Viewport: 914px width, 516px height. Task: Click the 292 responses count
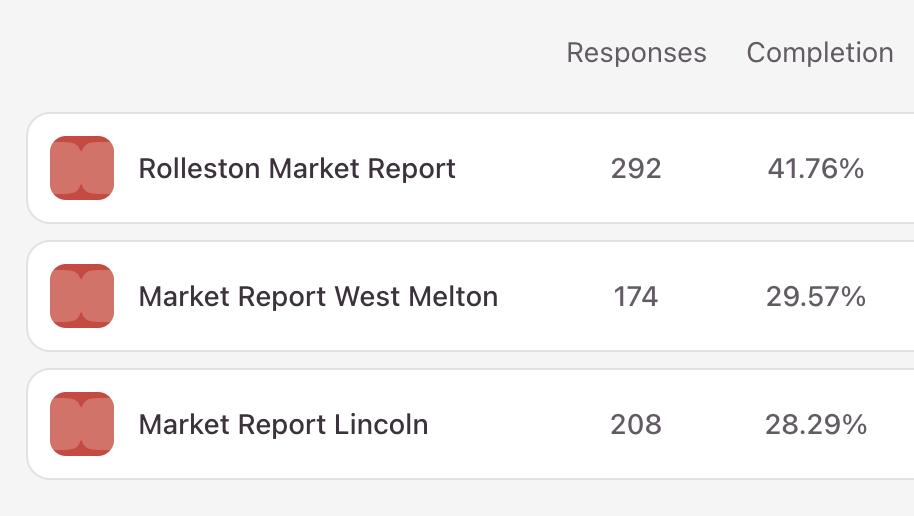tap(636, 169)
